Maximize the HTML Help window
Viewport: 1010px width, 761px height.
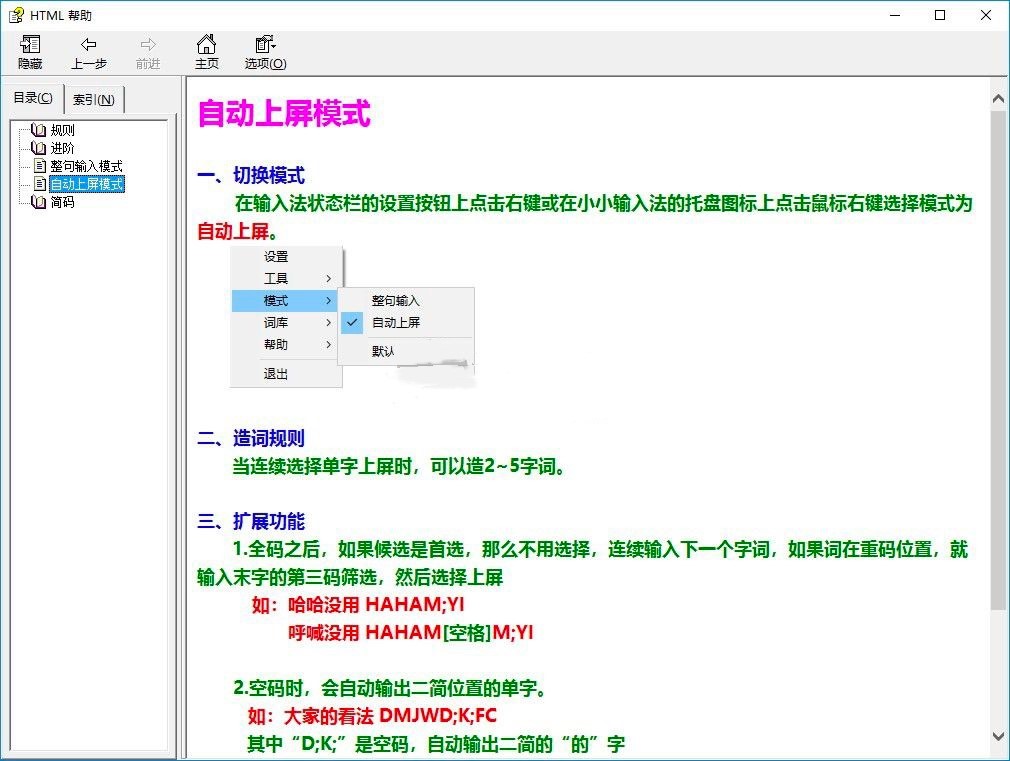click(x=940, y=15)
